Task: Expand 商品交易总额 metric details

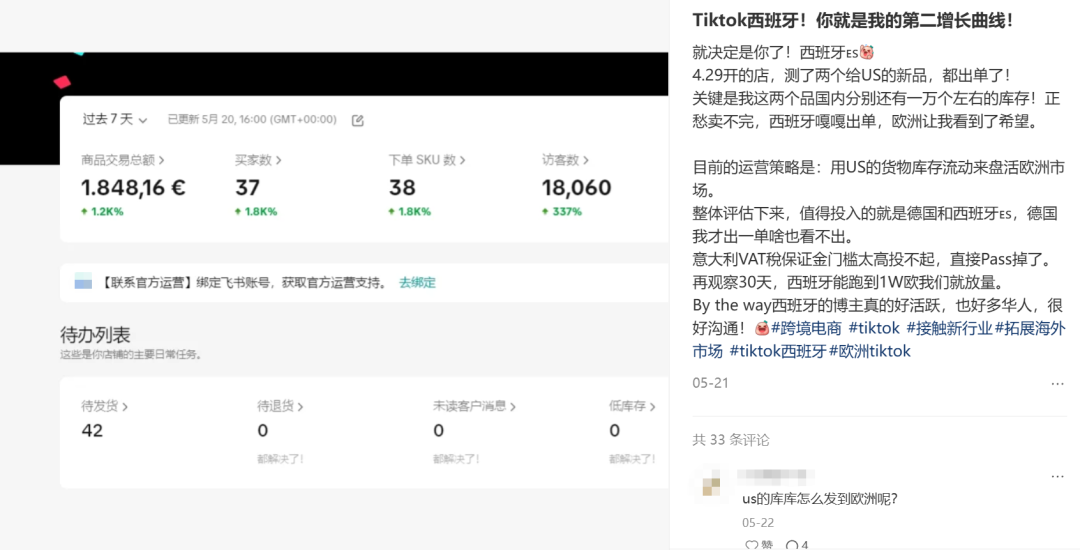Action: [x=123, y=160]
